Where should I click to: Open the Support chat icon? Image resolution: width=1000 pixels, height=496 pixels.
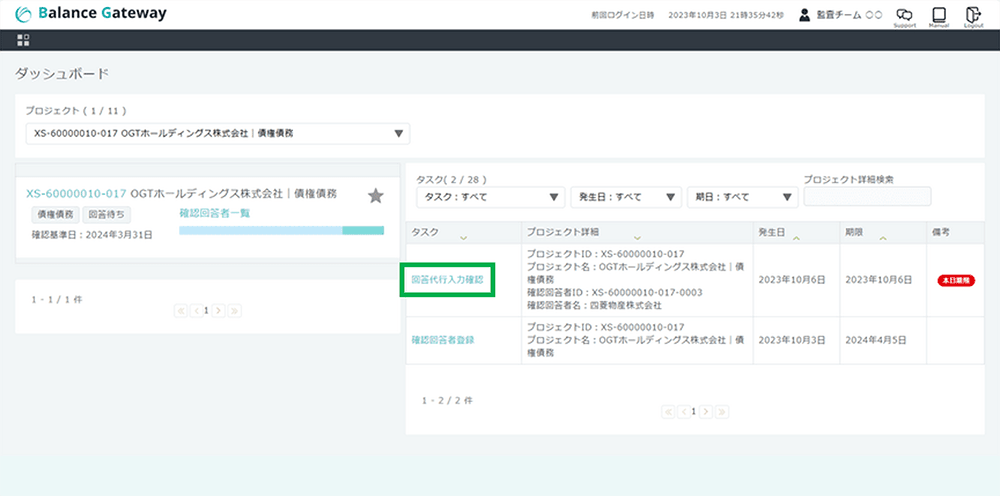[904, 16]
